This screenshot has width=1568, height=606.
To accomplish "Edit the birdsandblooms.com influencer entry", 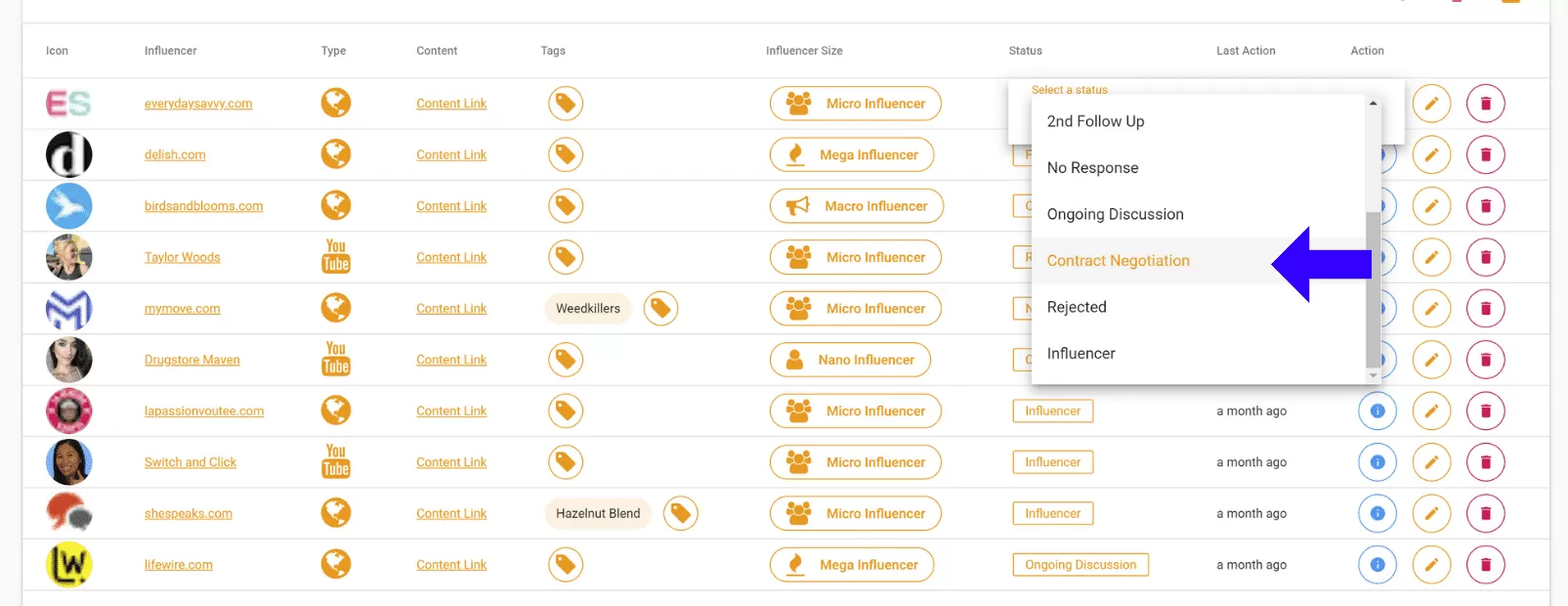I will pyautogui.click(x=1431, y=206).
